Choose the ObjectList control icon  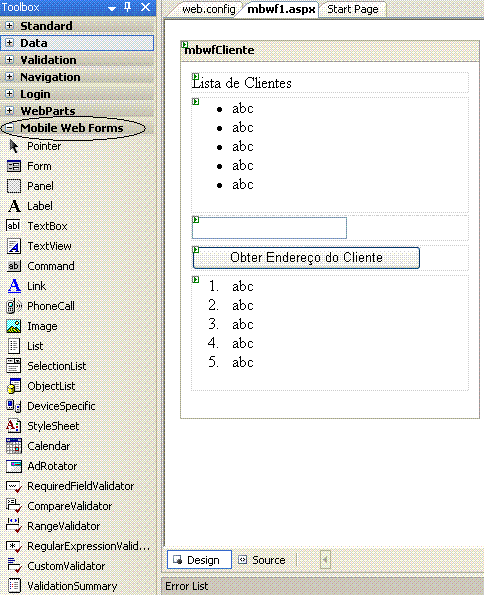14,386
